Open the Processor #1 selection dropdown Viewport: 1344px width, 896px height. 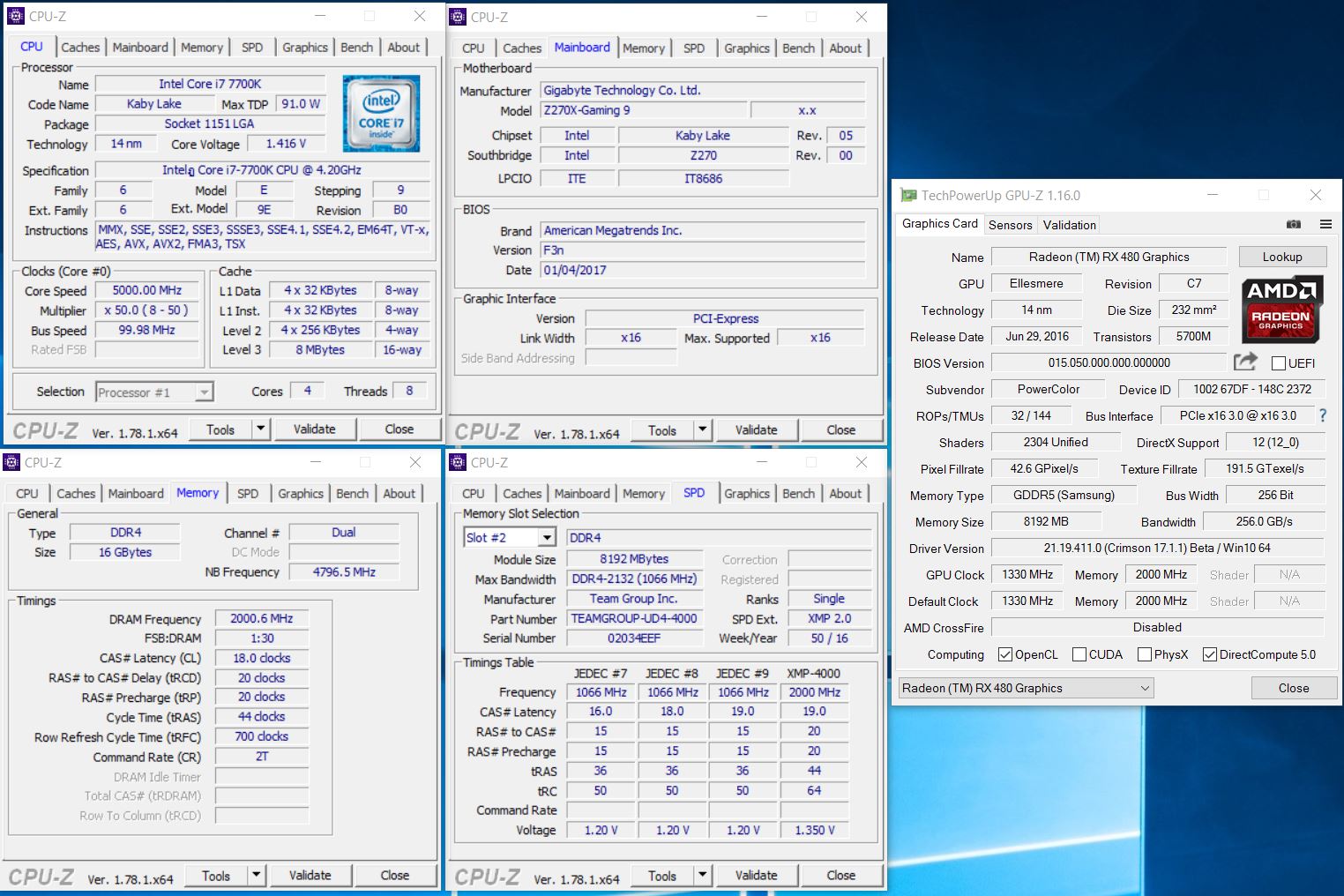point(204,392)
